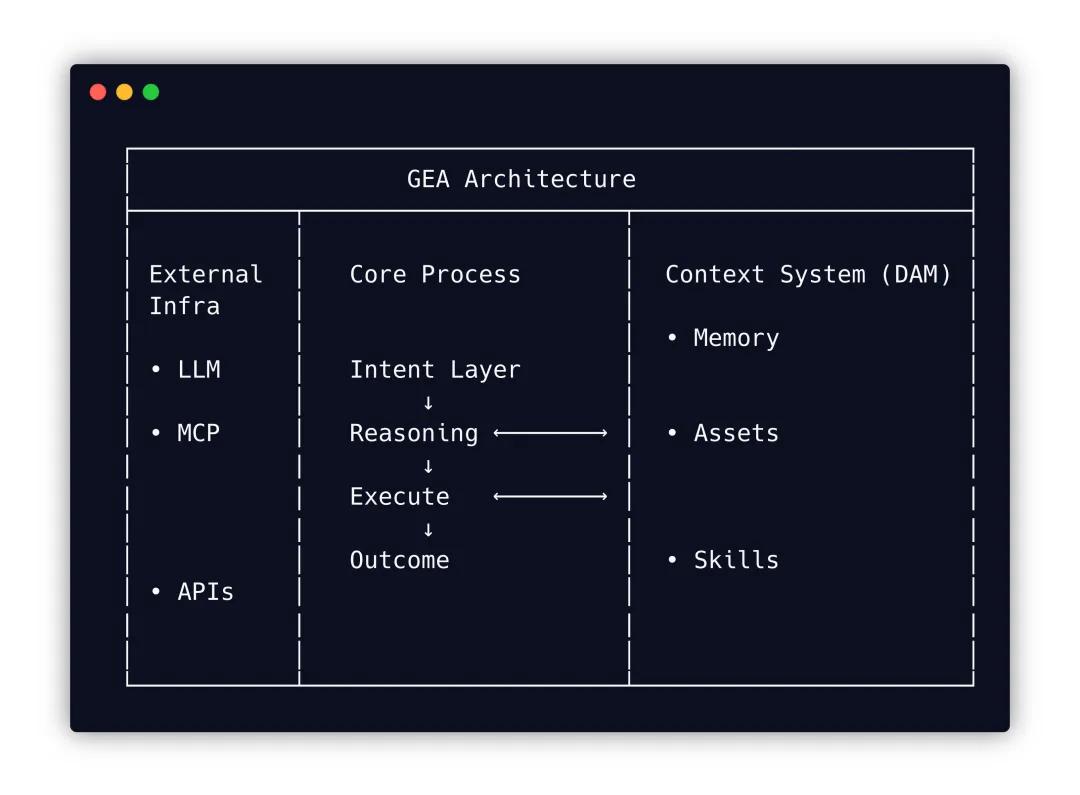
Task: Click the down arrow below Intent Layer
Action: (428, 402)
